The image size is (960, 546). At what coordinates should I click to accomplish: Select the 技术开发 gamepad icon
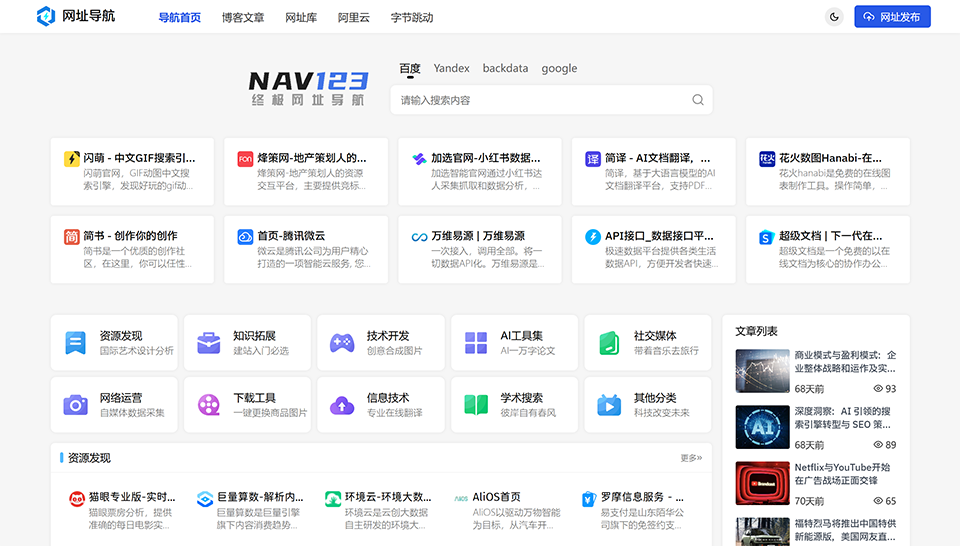[x=342, y=343]
